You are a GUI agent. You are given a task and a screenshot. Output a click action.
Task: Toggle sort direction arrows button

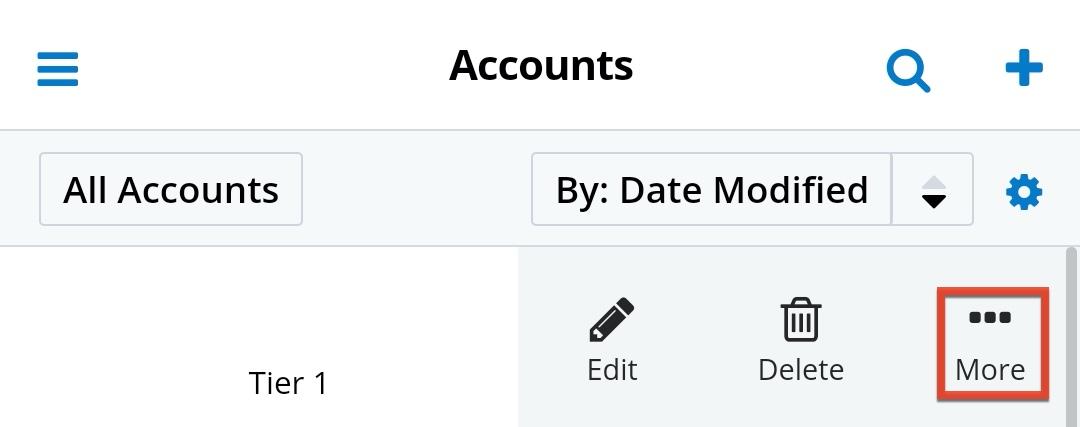click(932, 190)
